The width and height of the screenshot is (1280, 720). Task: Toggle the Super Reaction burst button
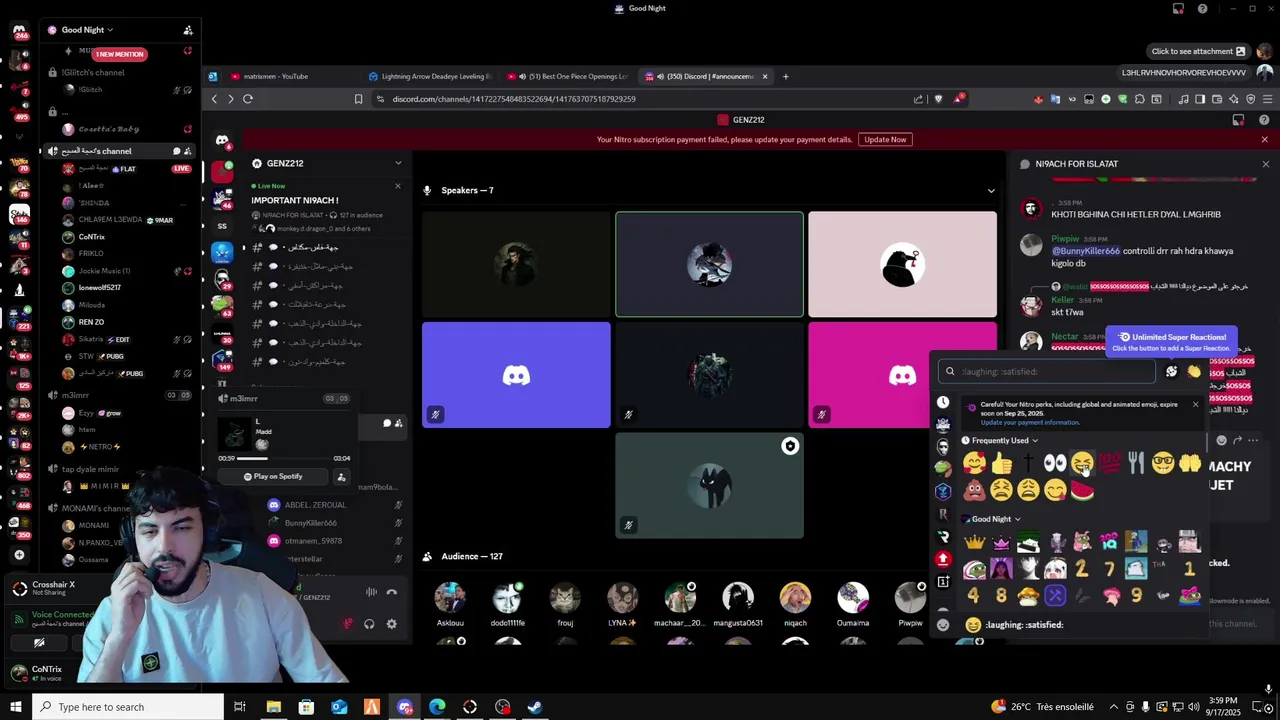point(1171,371)
